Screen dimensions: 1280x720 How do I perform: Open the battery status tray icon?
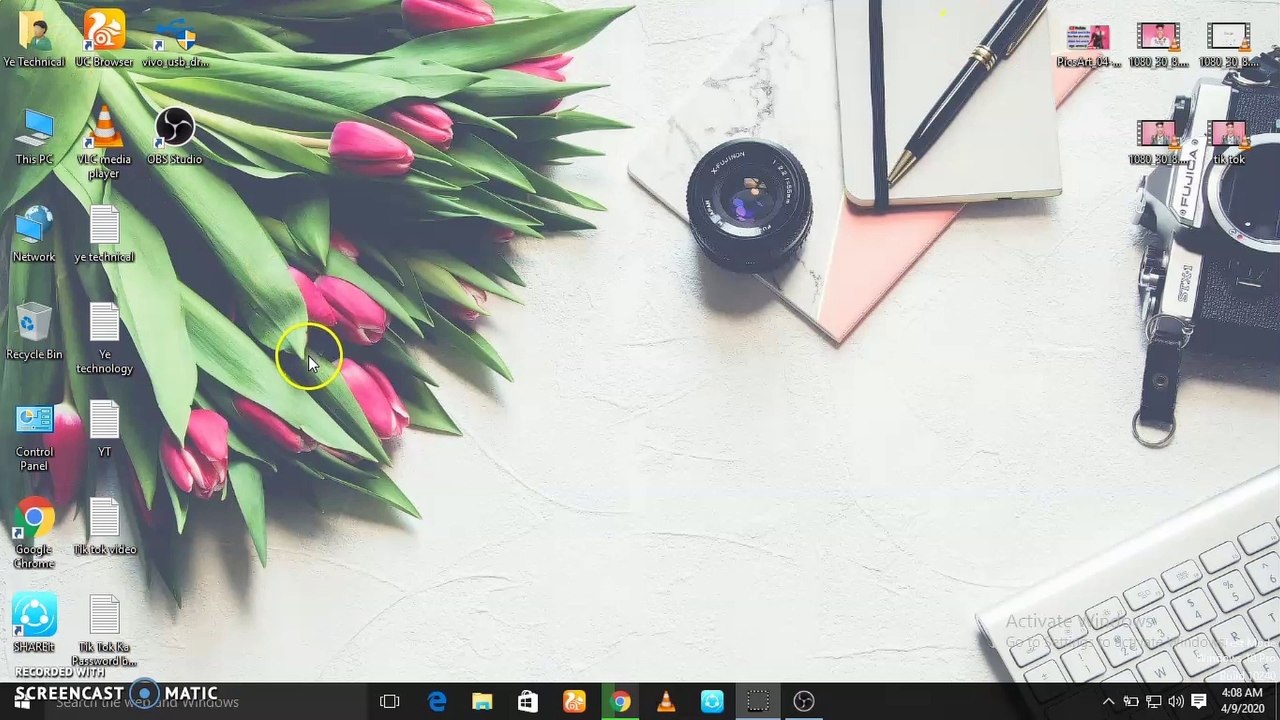pos(1131,702)
